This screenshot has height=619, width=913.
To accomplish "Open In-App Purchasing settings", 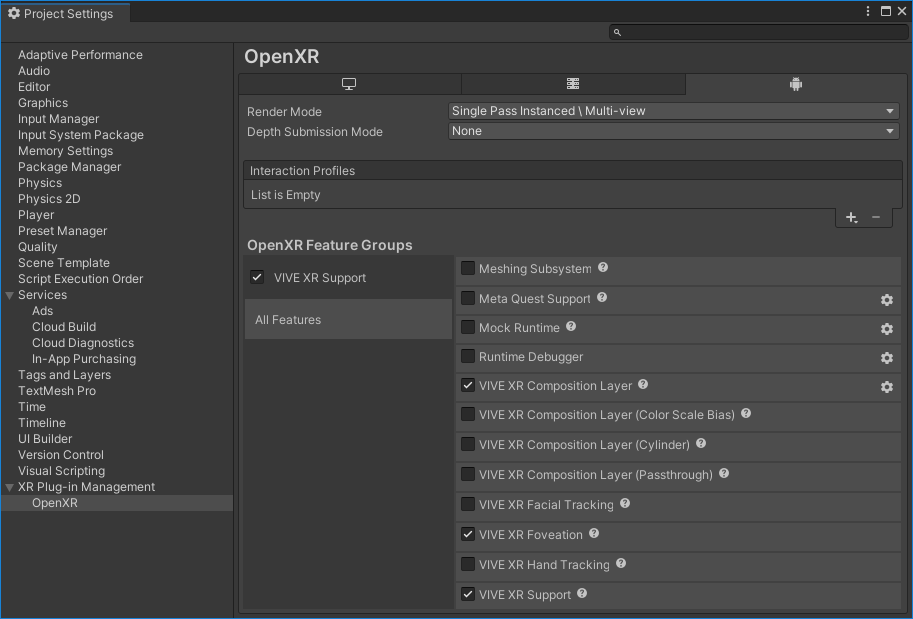I will click(x=84, y=359).
